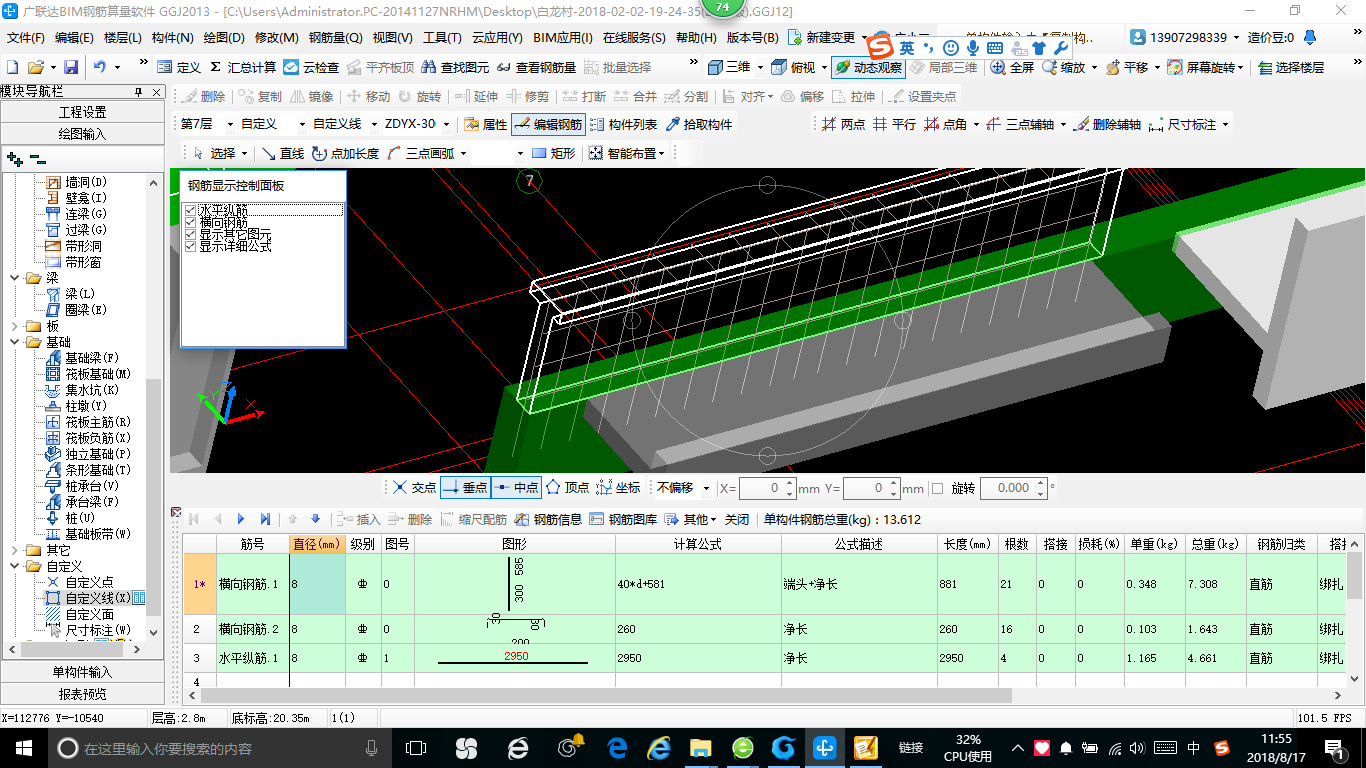Toggle 交点 intersection snap

pyautogui.click(x=413, y=487)
